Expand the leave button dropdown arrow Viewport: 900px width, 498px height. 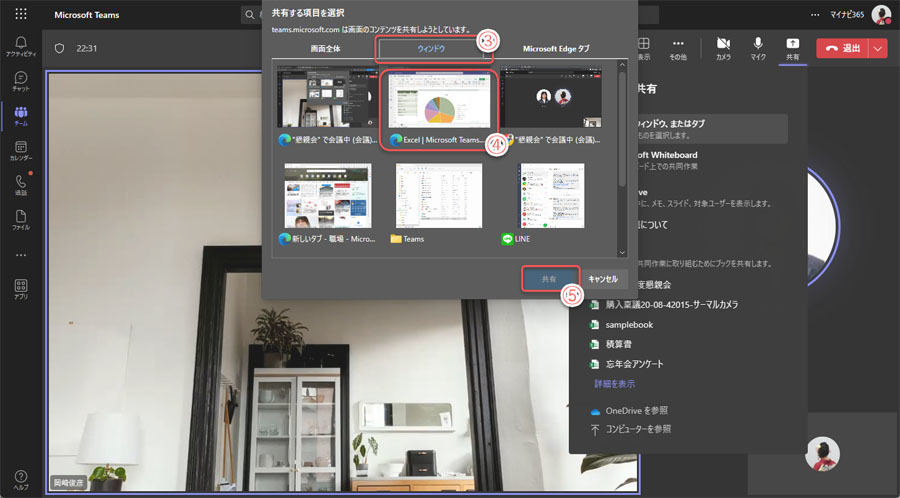click(x=878, y=49)
